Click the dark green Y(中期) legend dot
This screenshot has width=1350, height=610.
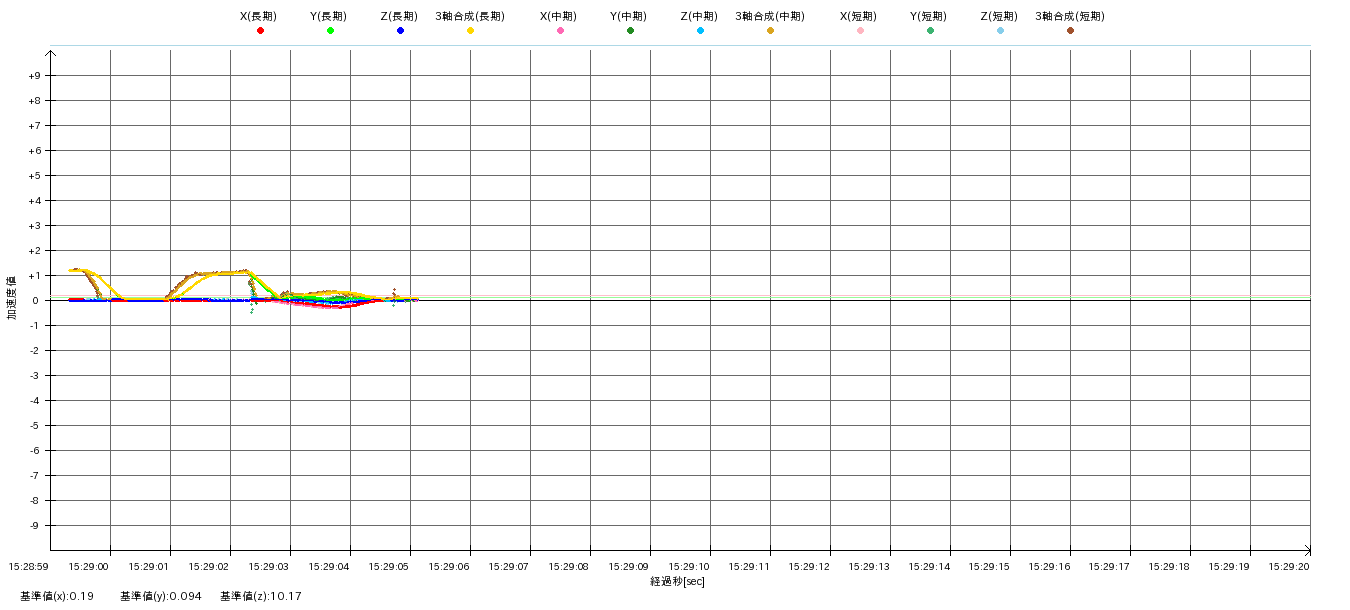coord(630,31)
